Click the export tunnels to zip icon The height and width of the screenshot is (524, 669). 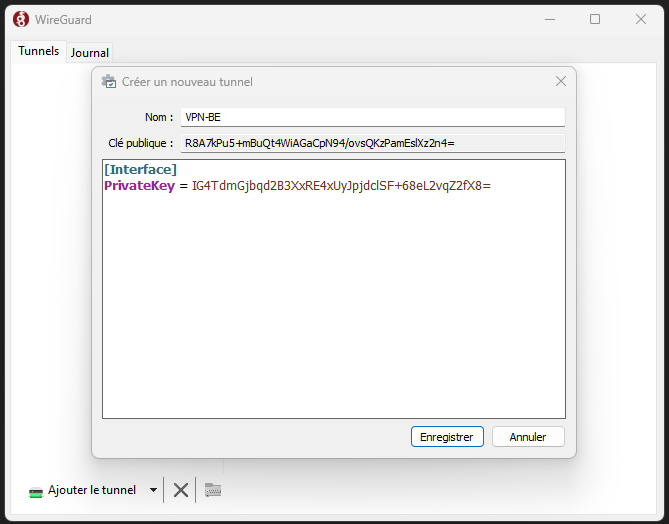pos(212,490)
